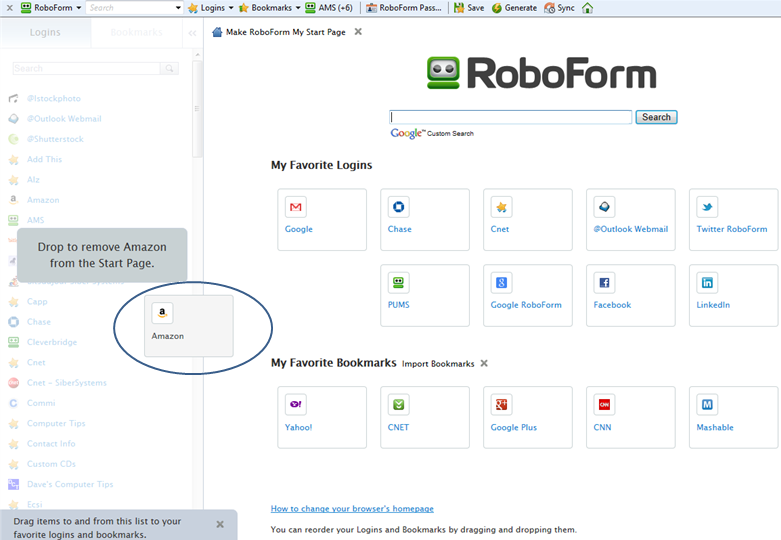Click the RoboForm Pass... toolbar item
Screen dimensions: 781x540
404,8
